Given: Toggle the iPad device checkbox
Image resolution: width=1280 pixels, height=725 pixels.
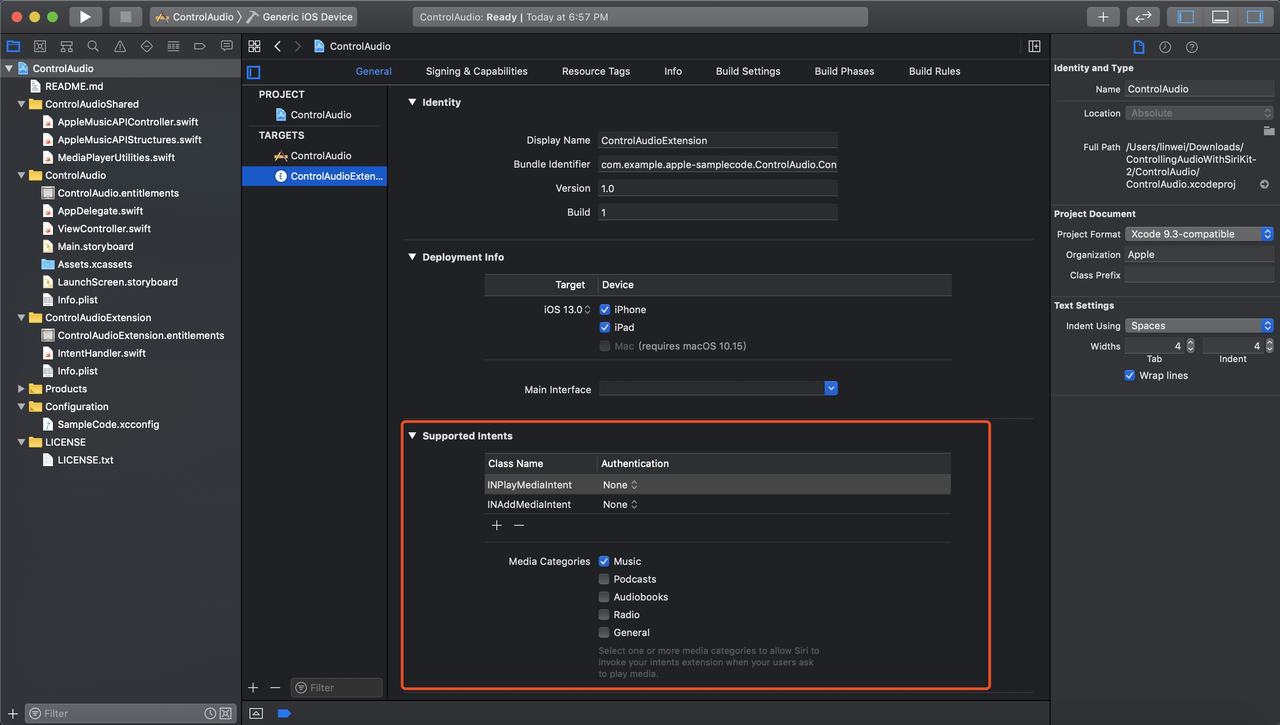Looking at the screenshot, I should [x=605, y=328].
